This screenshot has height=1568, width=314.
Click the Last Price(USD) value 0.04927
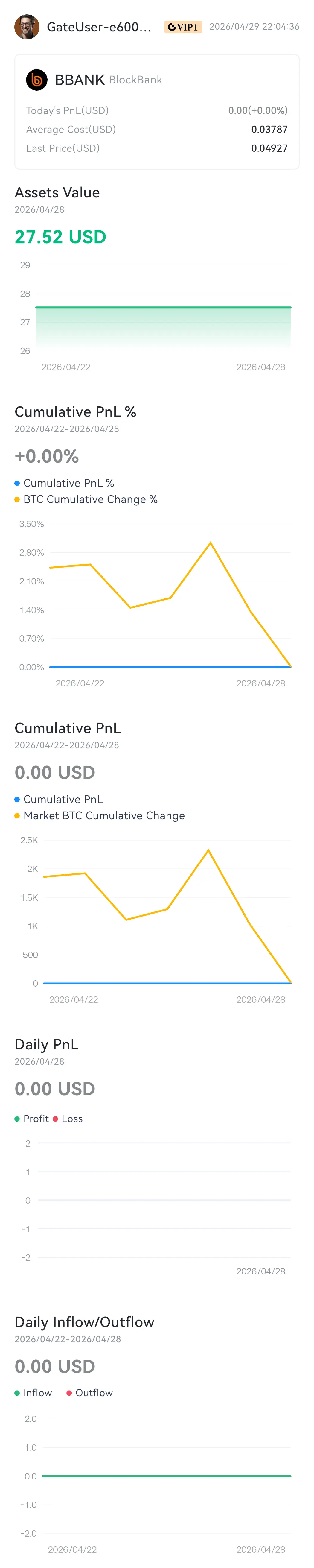point(269,148)
